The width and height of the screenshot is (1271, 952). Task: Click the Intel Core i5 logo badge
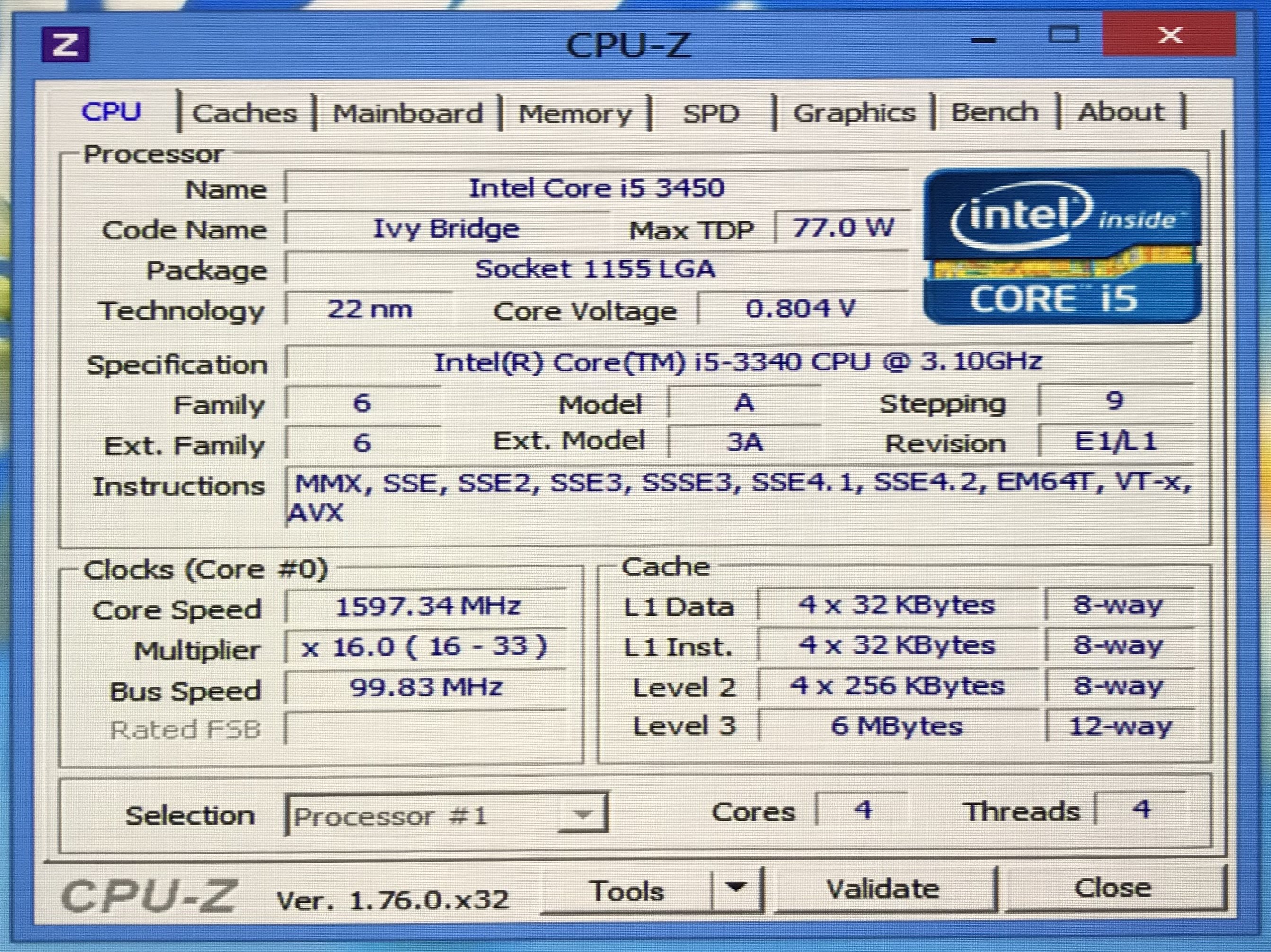click(x=1062, y=247)
